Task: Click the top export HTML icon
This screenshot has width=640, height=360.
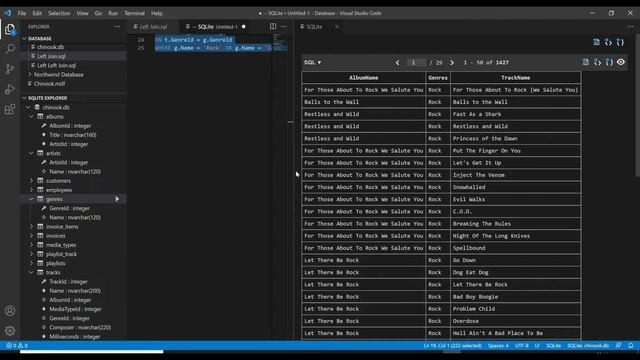Action: (608, 42)
